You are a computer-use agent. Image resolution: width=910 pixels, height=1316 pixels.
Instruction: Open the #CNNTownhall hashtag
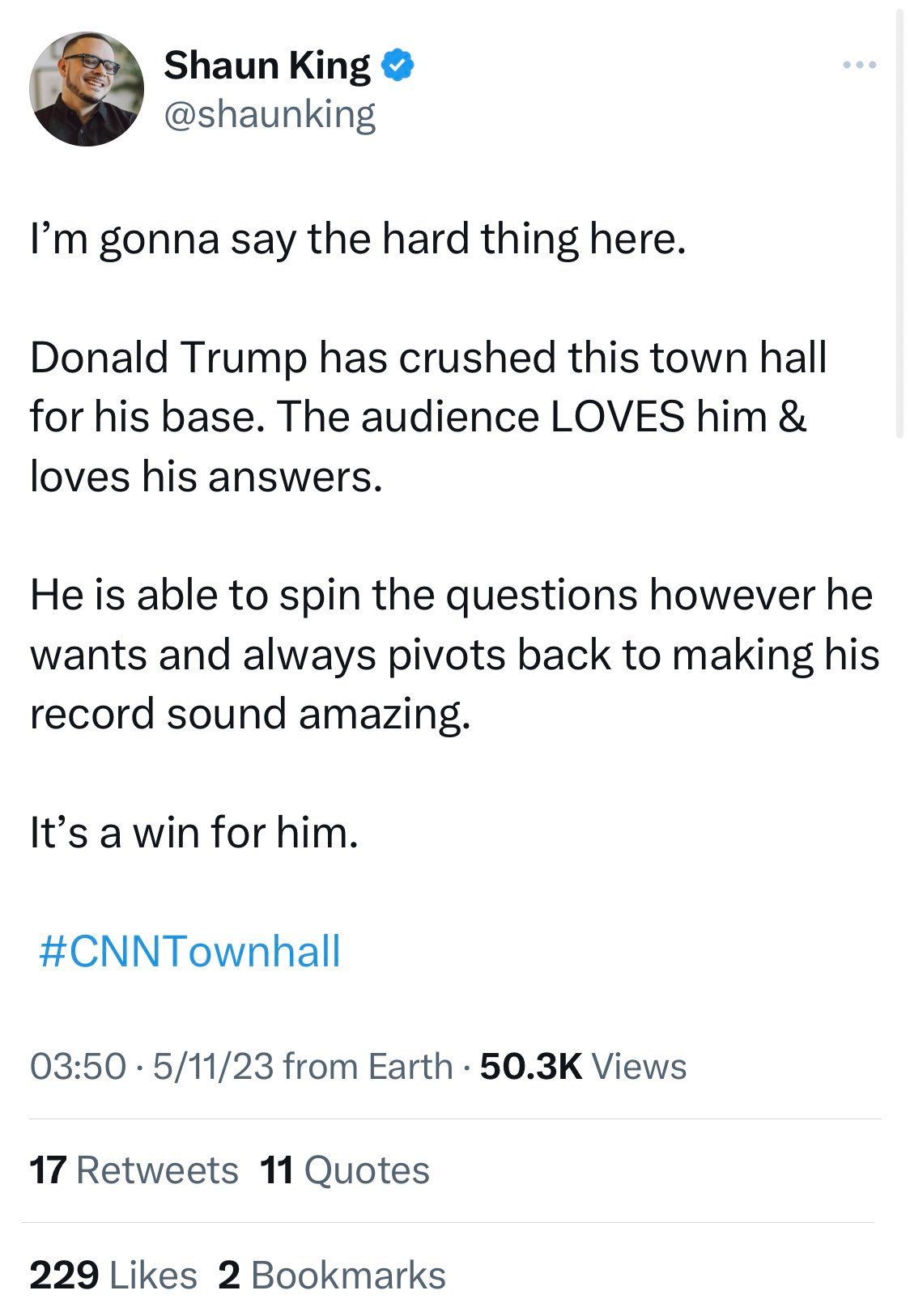point(190,950)
